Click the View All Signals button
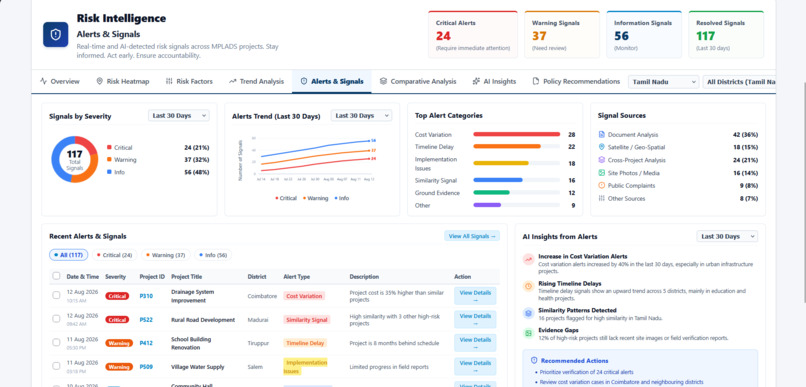The image size is (806, 387). pos(472,236)
